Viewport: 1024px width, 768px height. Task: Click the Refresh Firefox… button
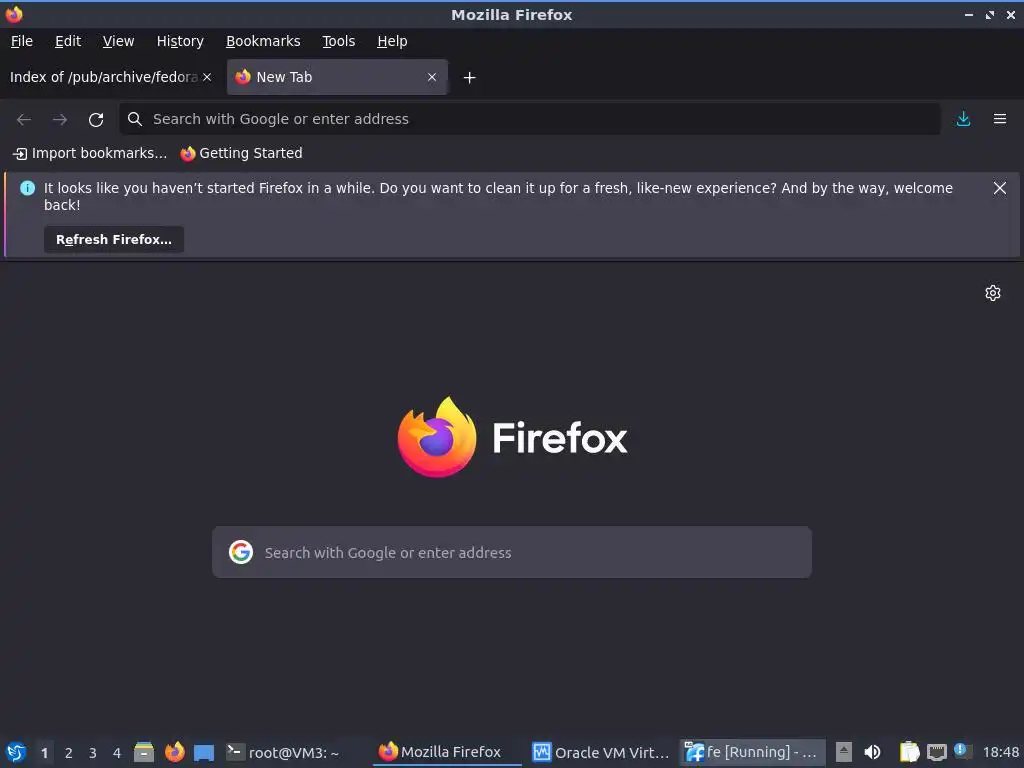pyautogui.click(x=114, y=240)
